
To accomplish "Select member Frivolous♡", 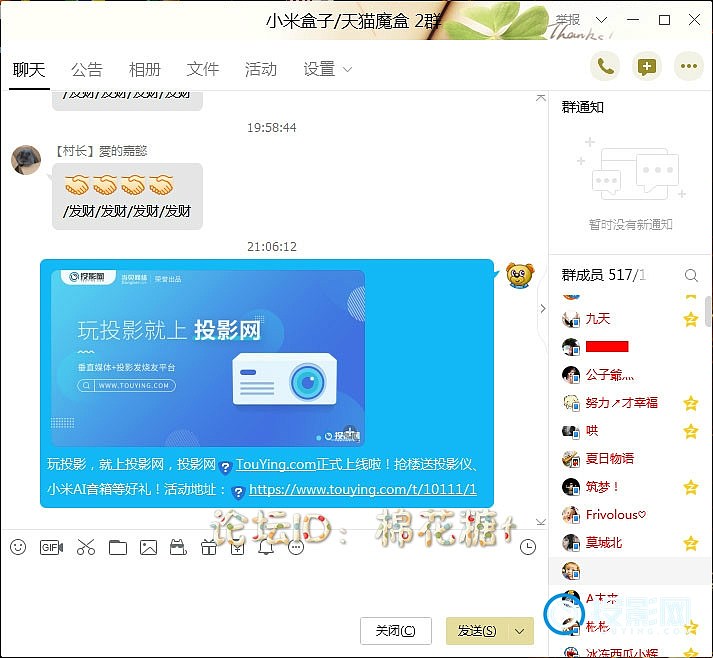I will click(x=630, y=515).
